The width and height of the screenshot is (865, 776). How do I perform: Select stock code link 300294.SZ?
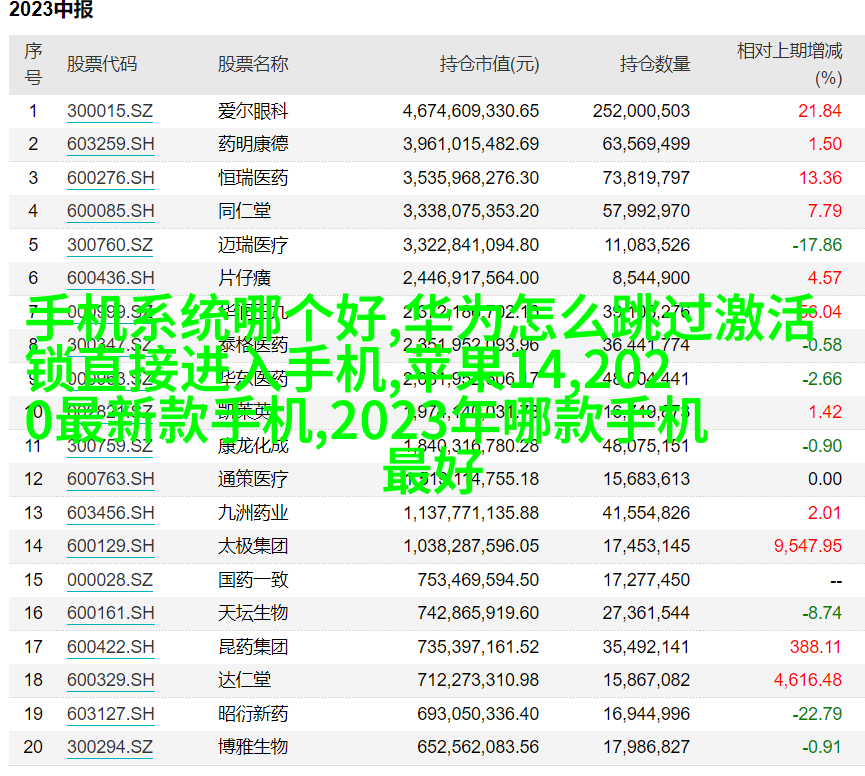(110, 747)
